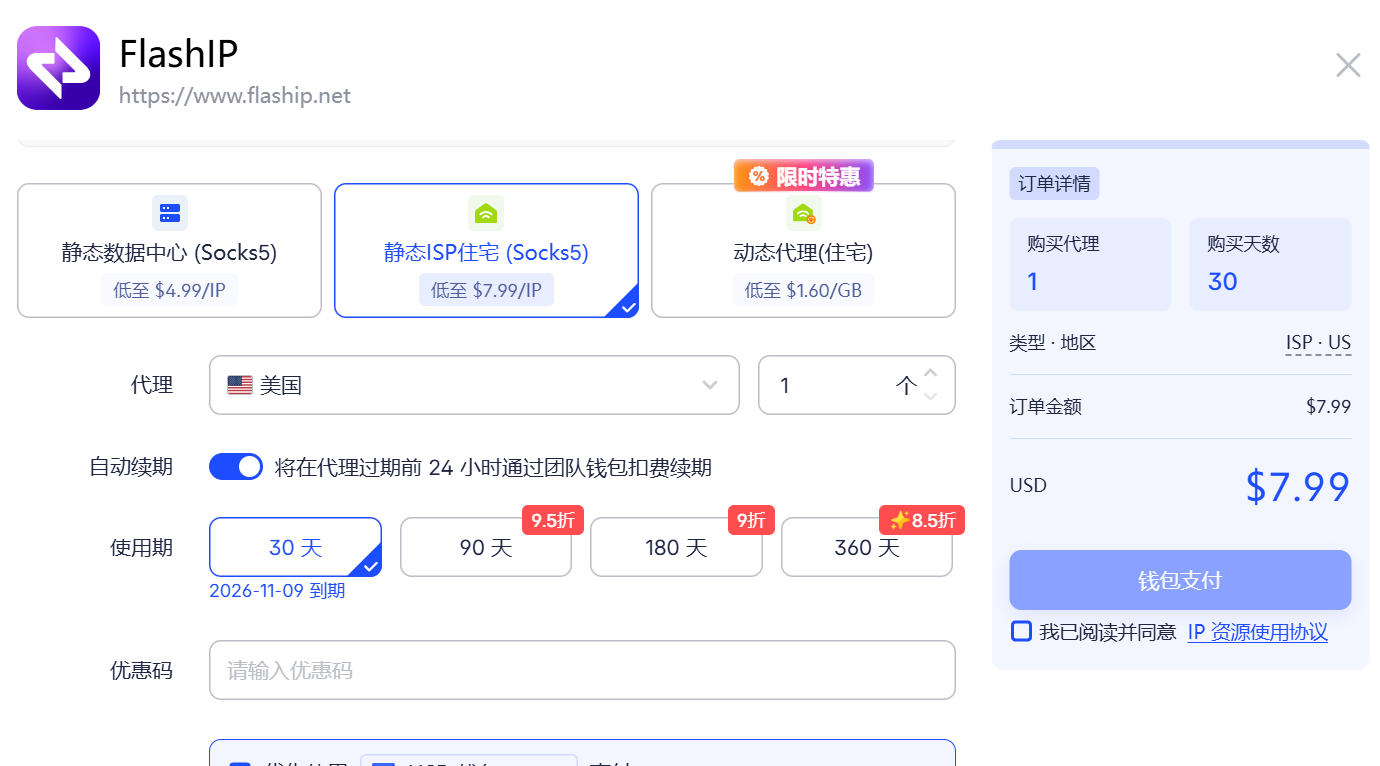The width and height of the screenshot is (1380, 766).
Task: Select 动态代理(住宅) plan tab
Action: point(803,250)
